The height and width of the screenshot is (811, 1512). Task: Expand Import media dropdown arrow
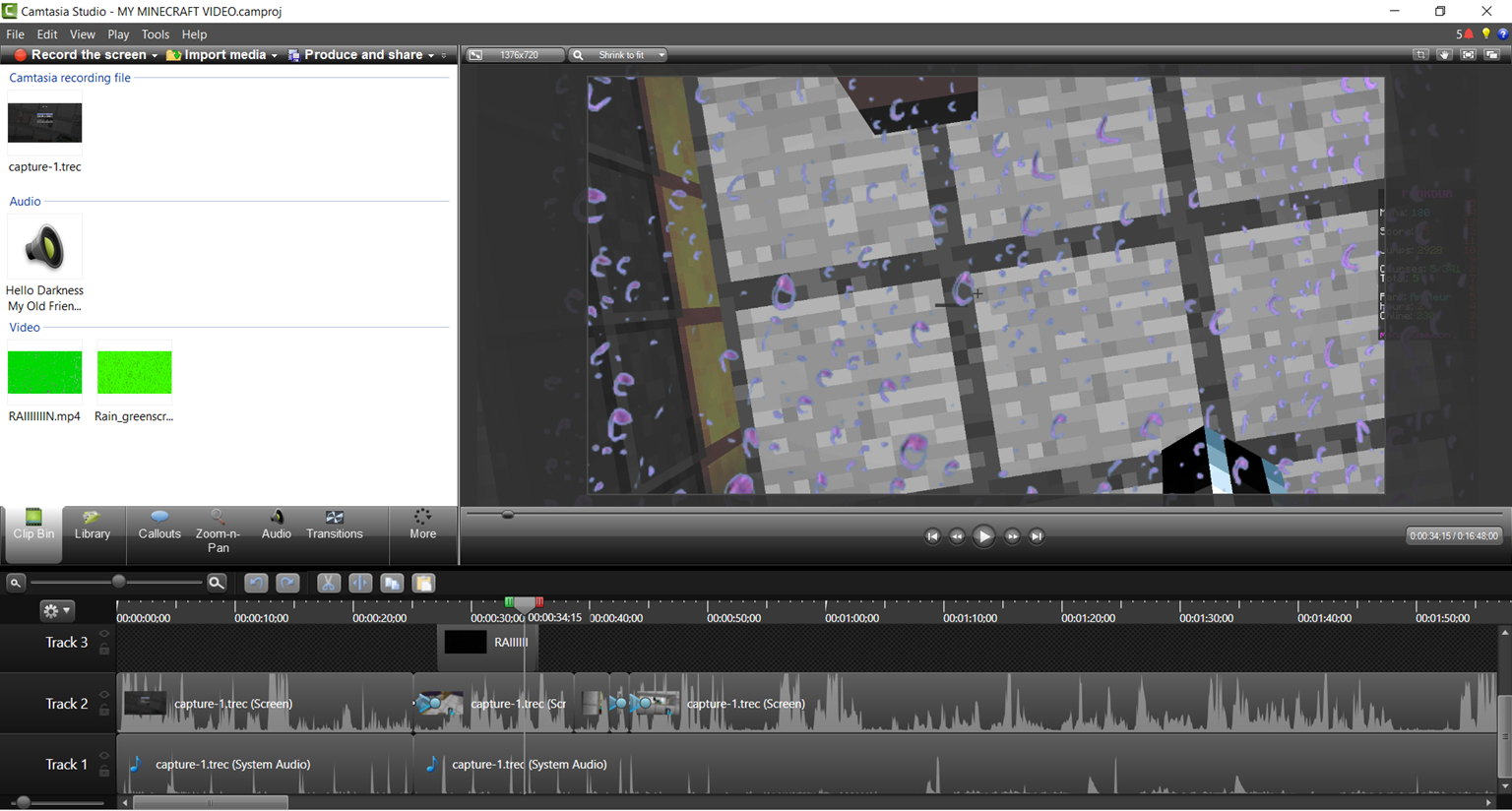click(x=275, y=56)
